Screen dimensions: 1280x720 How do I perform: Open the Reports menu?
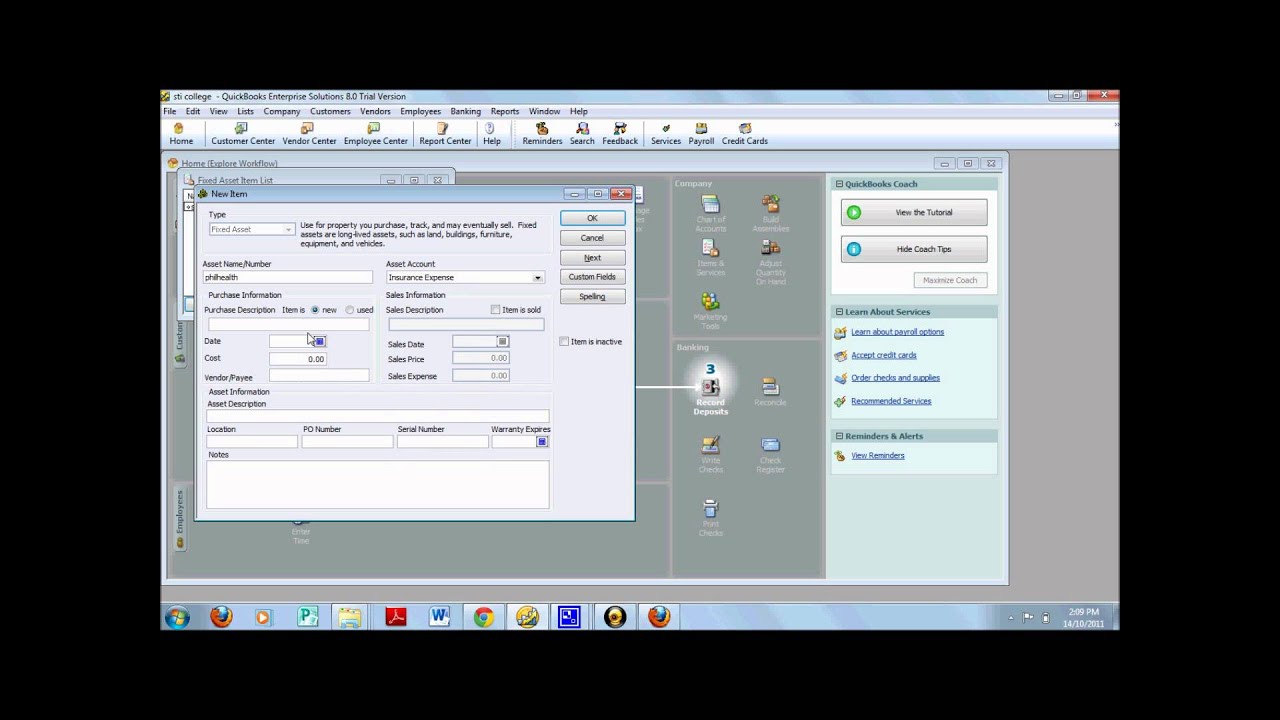click(505, 111)
